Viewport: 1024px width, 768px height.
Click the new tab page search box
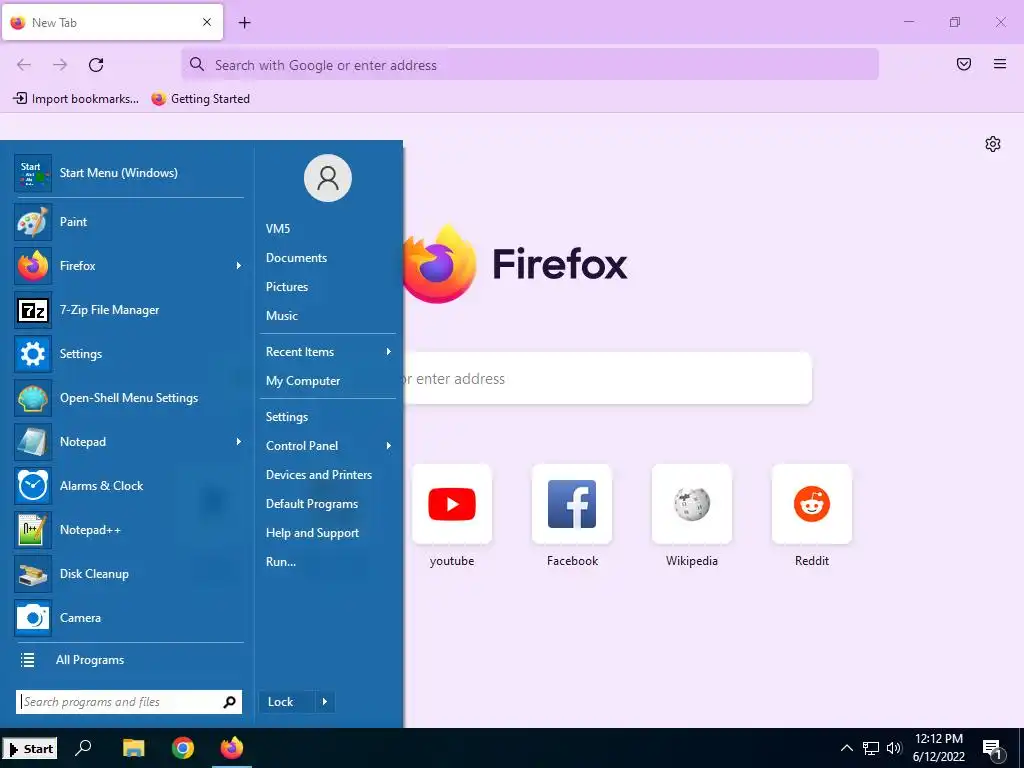pyautogui.click(x=607, y=379)
